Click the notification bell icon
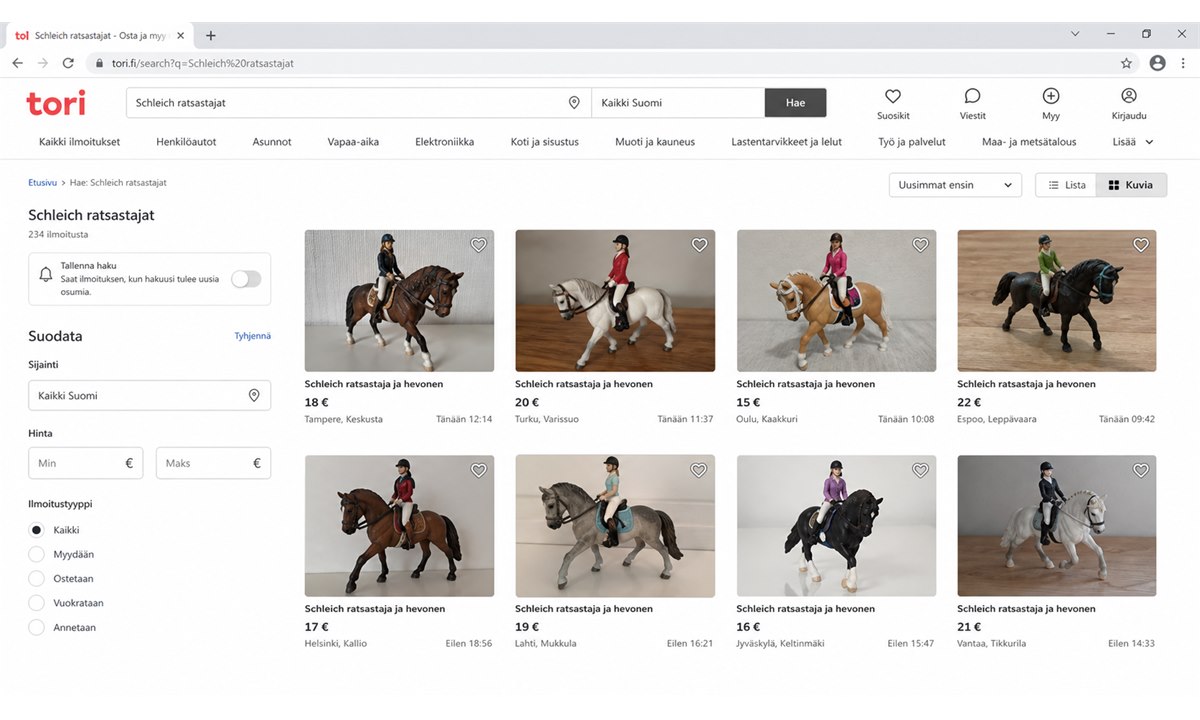The width and height of the screenshot is (1200, 720). point(46,274)
